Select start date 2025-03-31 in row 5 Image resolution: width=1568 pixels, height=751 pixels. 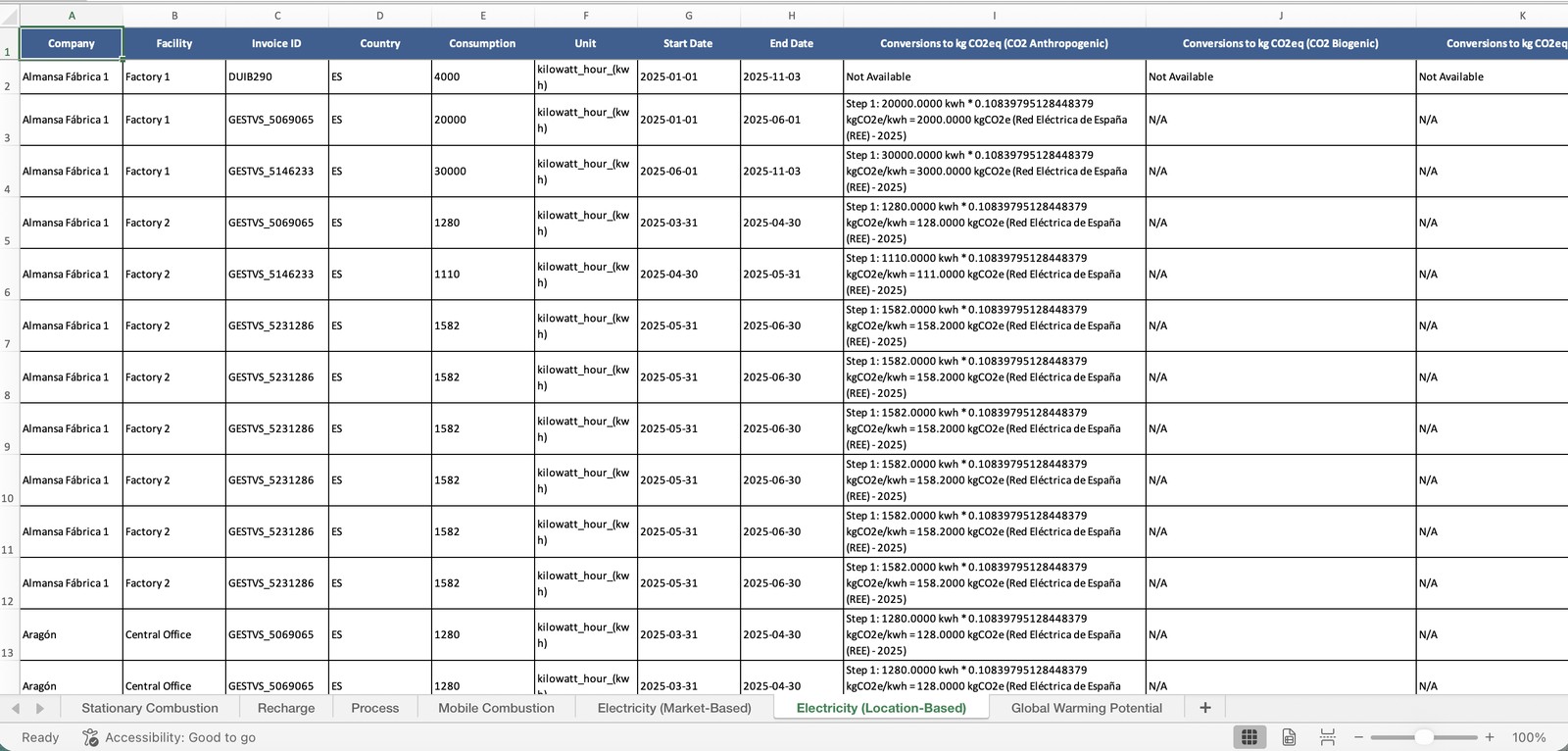tap(689, 223)
